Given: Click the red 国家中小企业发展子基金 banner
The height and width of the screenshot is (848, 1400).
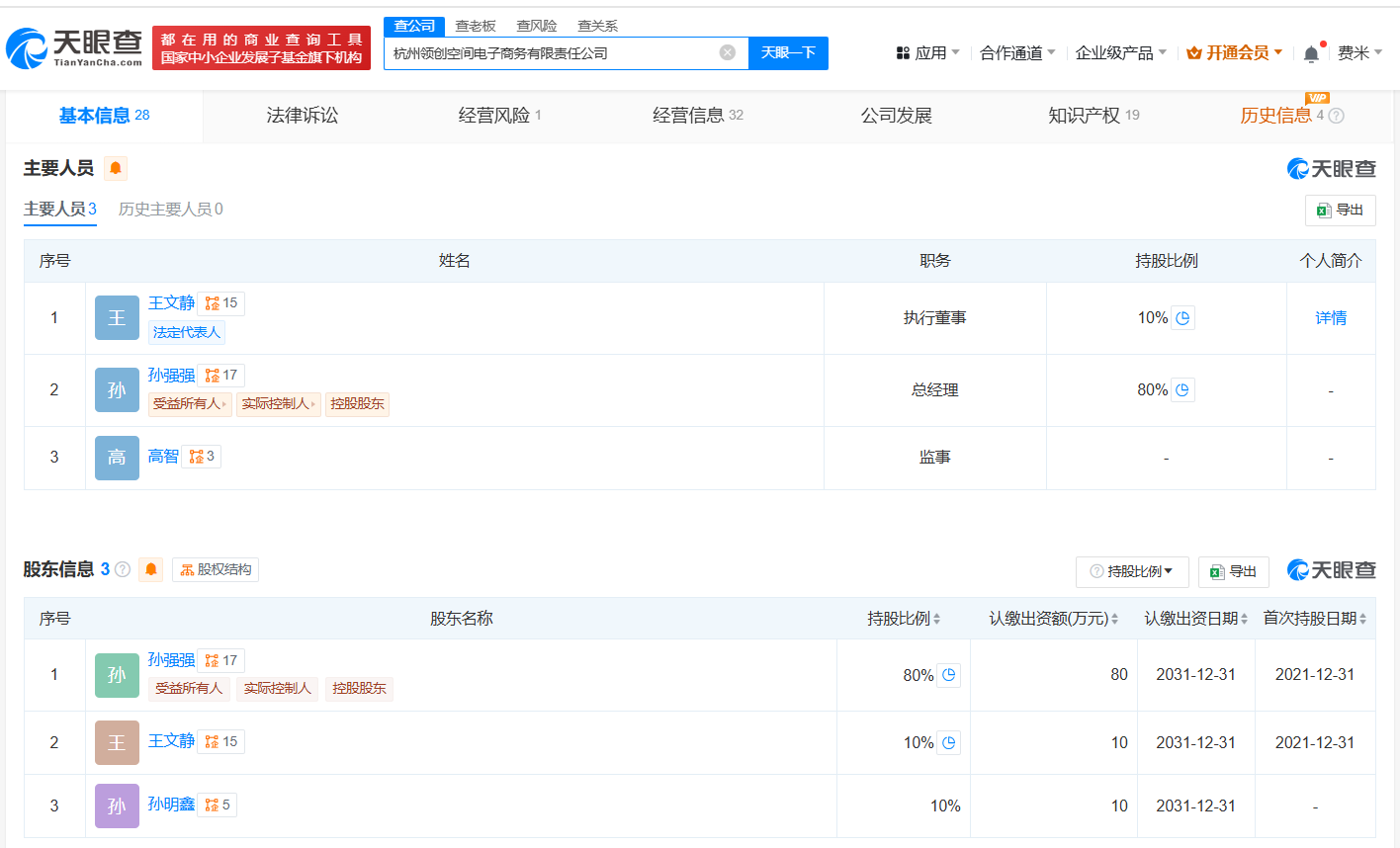Looking at the screenshot, I should 261,47.
